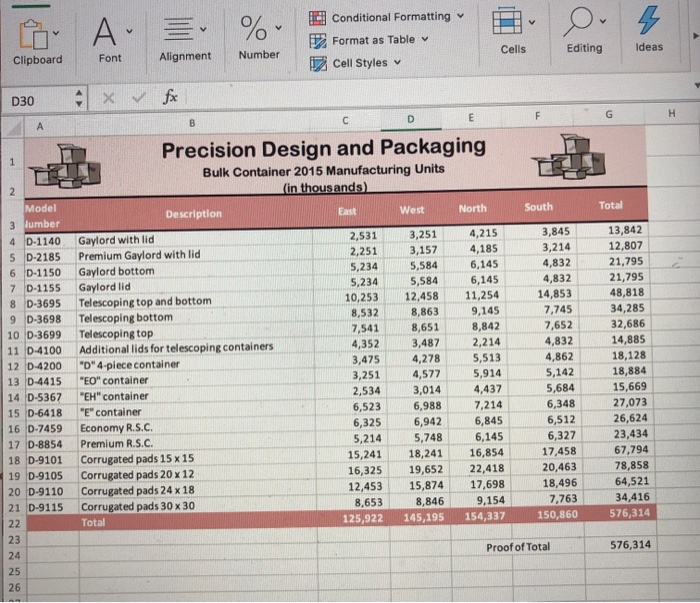
Task: Click the select-all corner triangle
Action: [14, 129]
